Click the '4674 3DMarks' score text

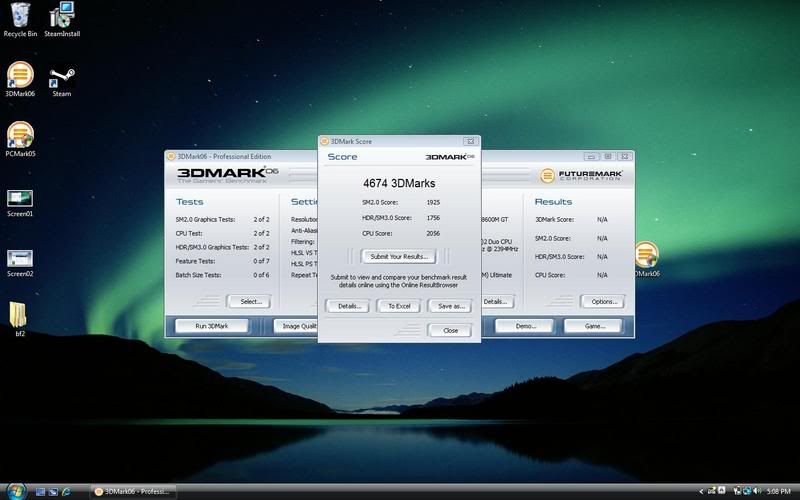pos(399,183)
